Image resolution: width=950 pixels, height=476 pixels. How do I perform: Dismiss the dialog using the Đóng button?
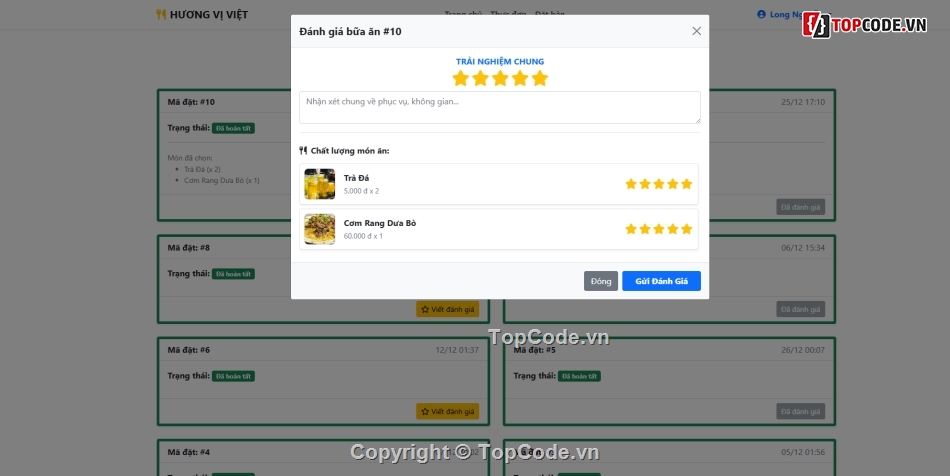point(601,281)
